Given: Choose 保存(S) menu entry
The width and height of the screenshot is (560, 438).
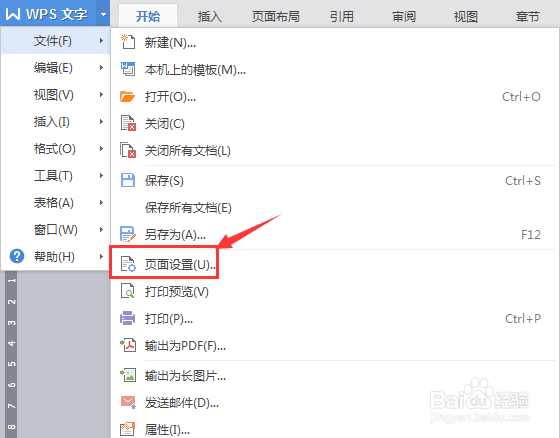Looking at the screenshot, I should (335, 180).
